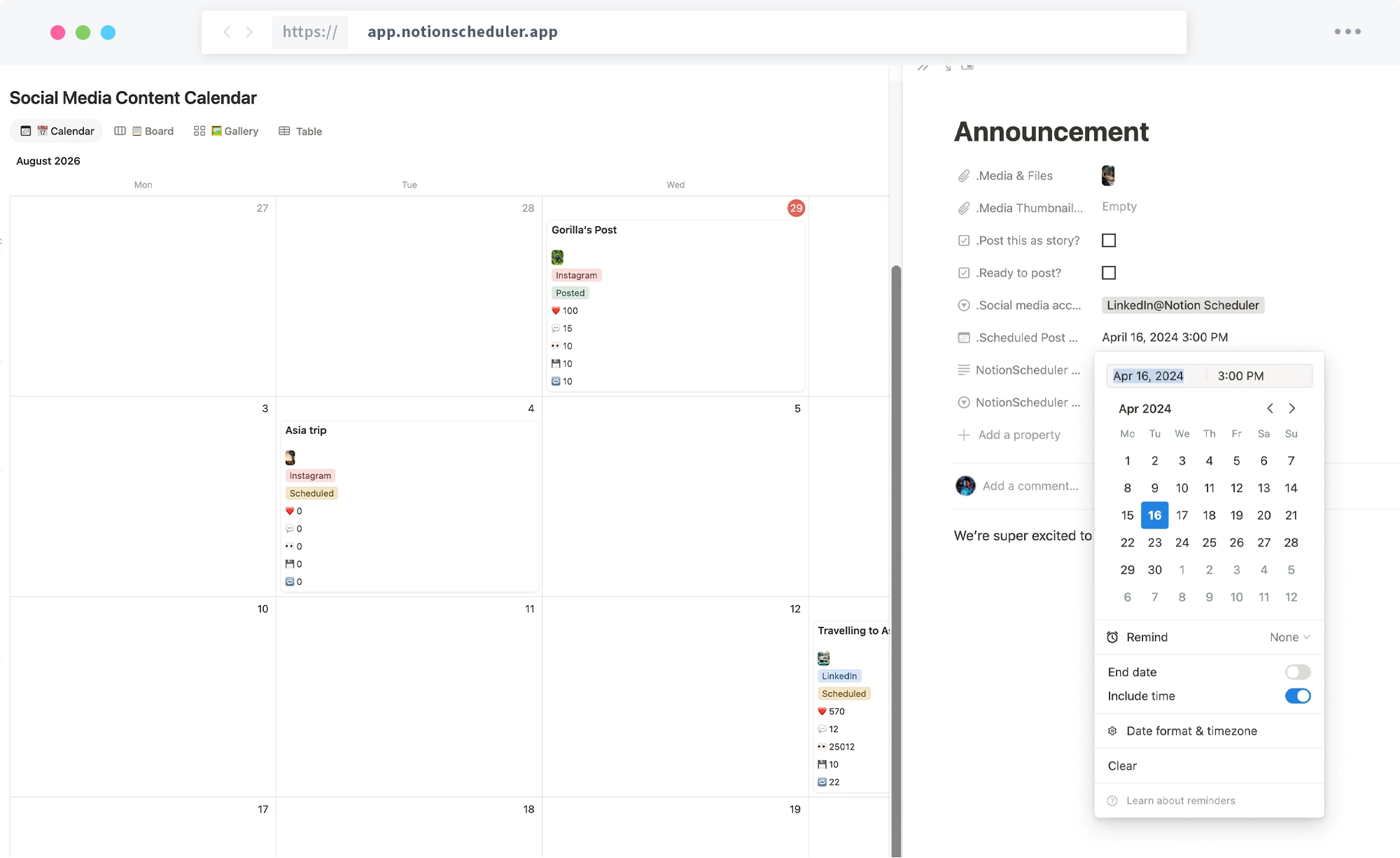
Task: Click the browser forward arrow
Action: pos(249,32)
